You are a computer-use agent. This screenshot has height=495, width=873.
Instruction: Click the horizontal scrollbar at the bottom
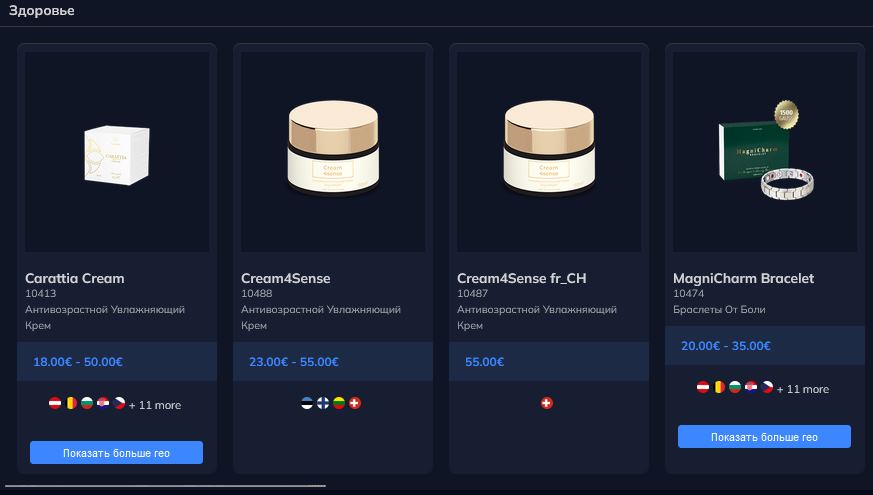click(165, 486)
